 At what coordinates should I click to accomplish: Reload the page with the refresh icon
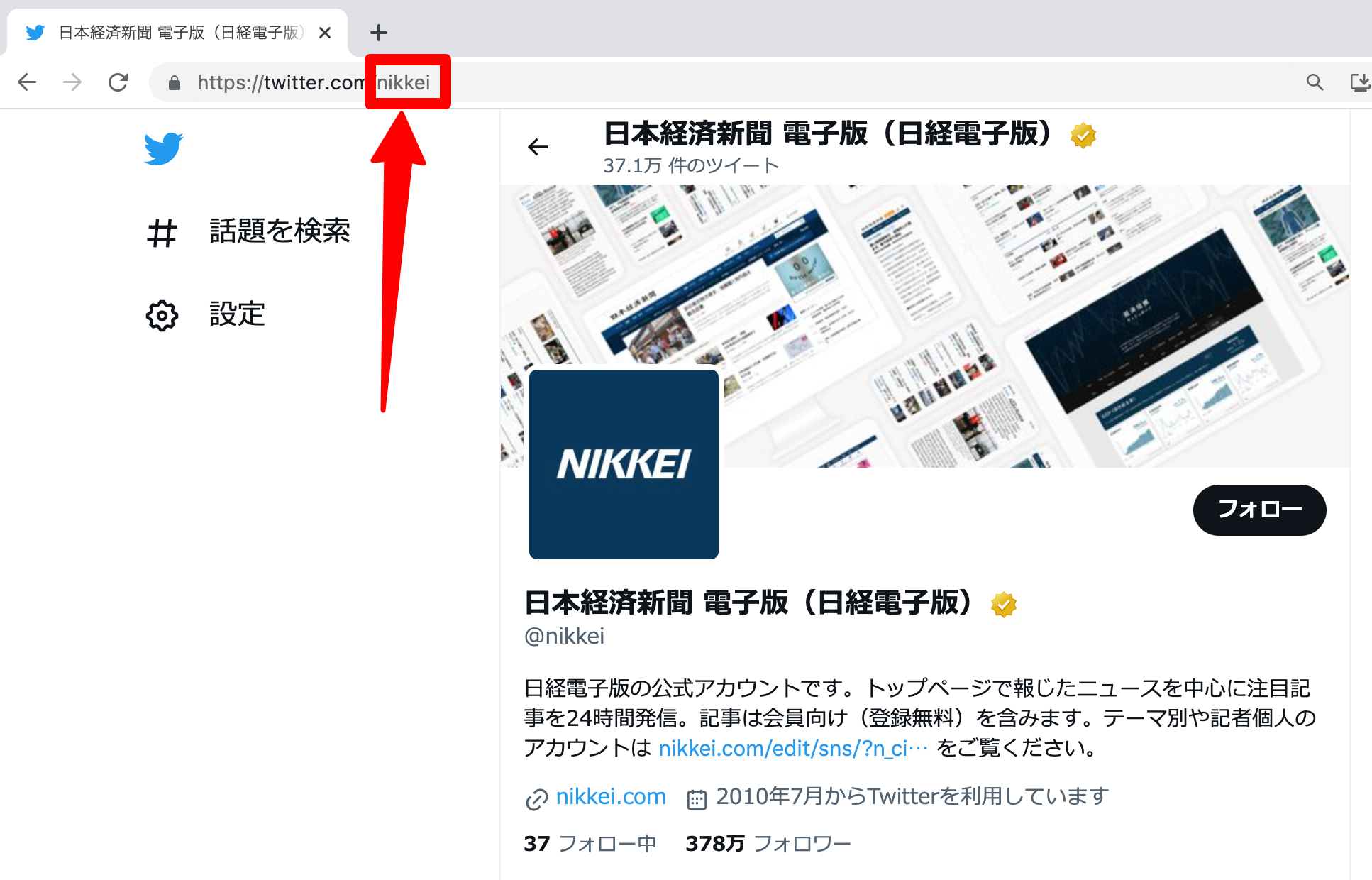tap(118, 82)
